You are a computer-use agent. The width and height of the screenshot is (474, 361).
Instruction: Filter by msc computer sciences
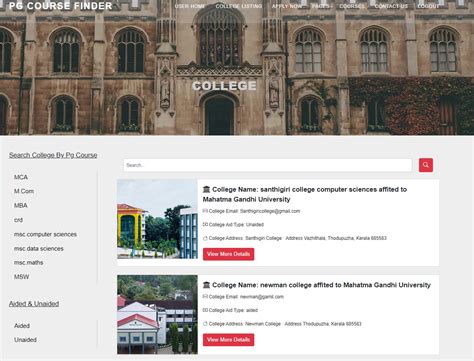(x=45, y=234)
